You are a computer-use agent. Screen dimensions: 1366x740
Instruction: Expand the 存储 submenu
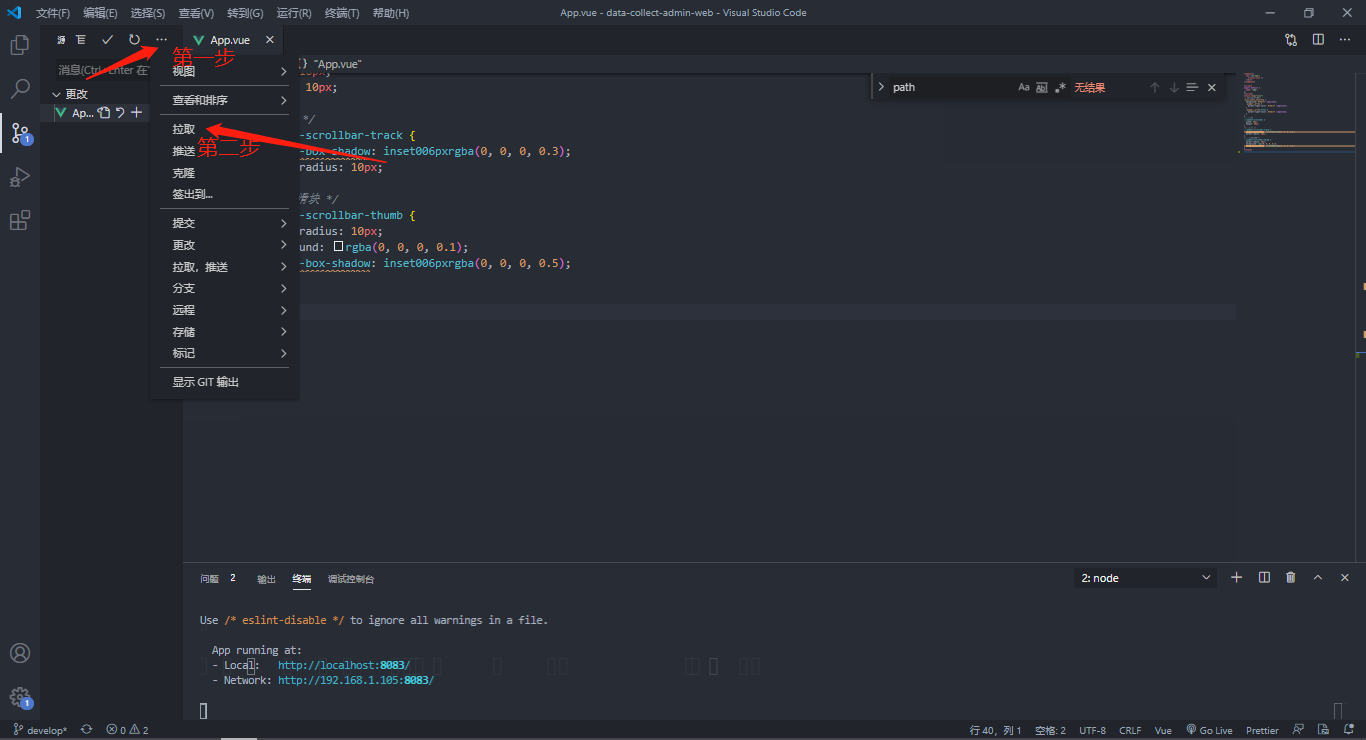(224, 332)
